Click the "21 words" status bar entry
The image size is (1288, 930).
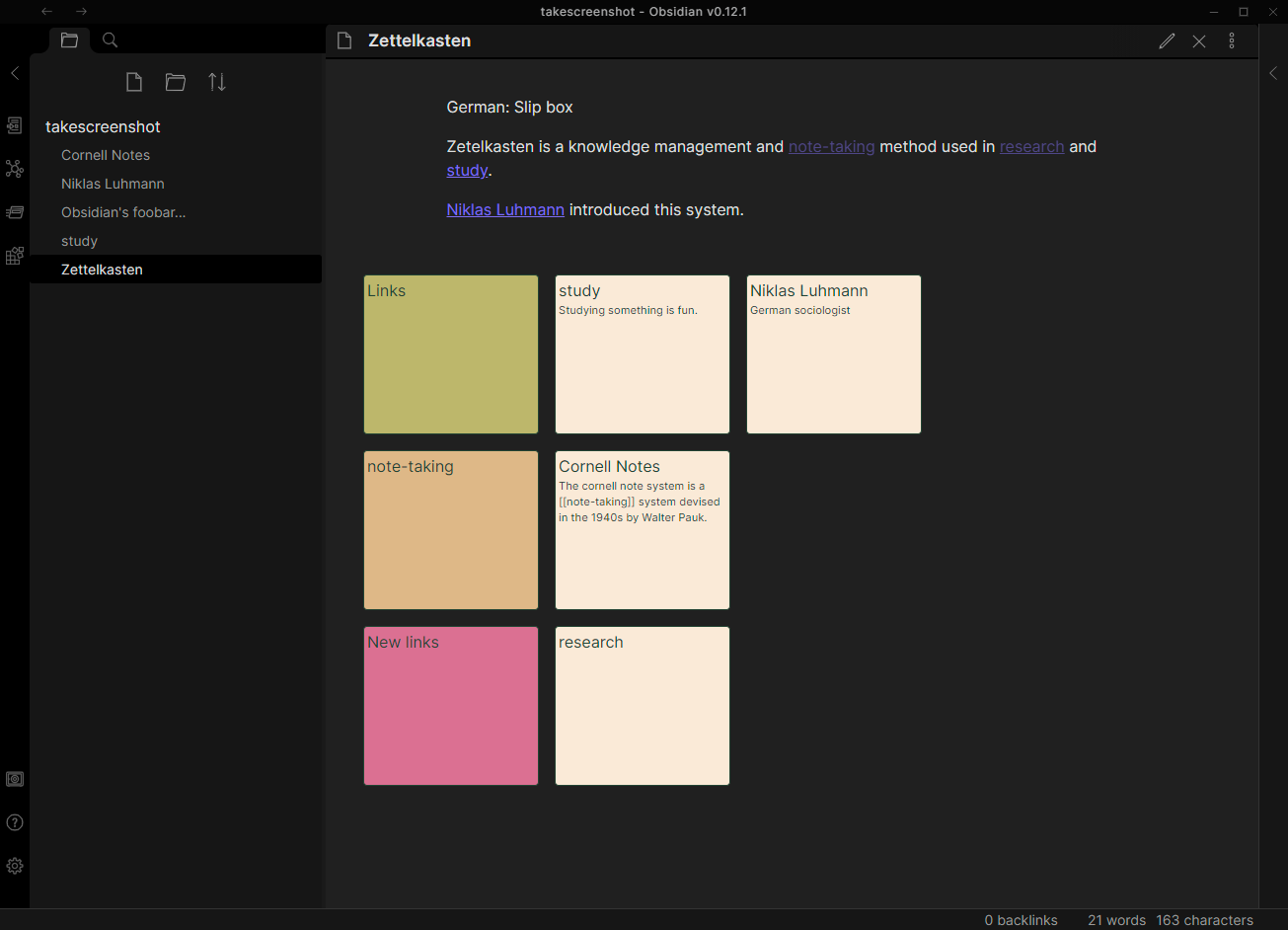click(x=1116, y=920)
